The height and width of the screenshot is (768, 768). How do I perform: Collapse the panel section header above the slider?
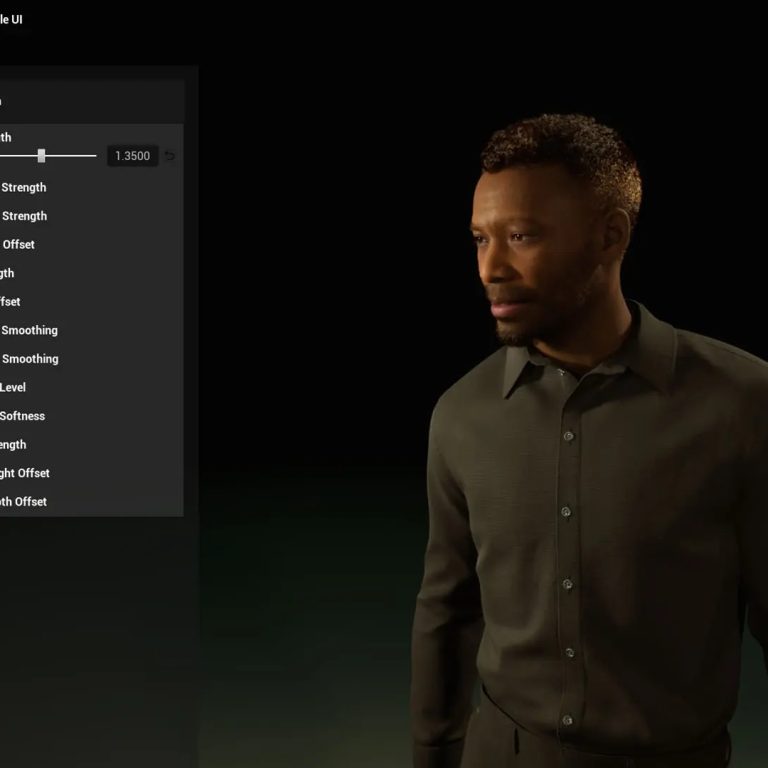pyautogui.click(x=90, y=102)
